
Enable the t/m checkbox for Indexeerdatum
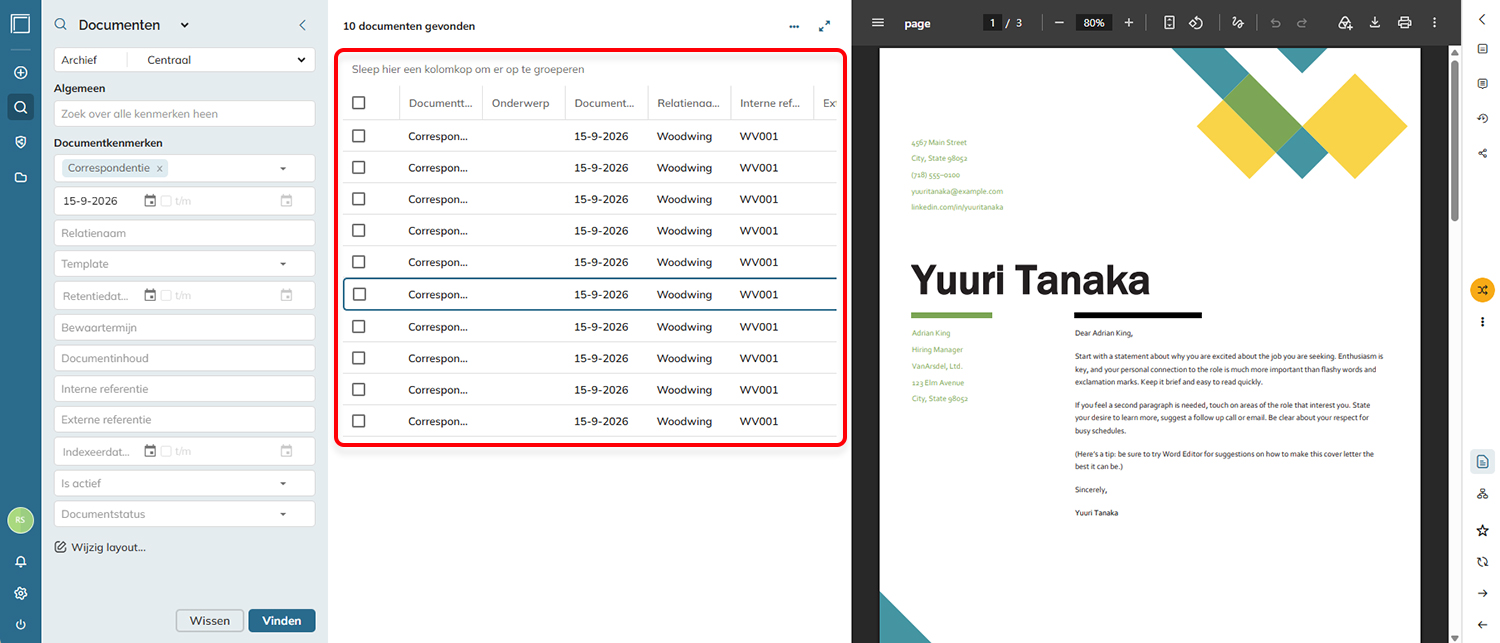(166, 452)
